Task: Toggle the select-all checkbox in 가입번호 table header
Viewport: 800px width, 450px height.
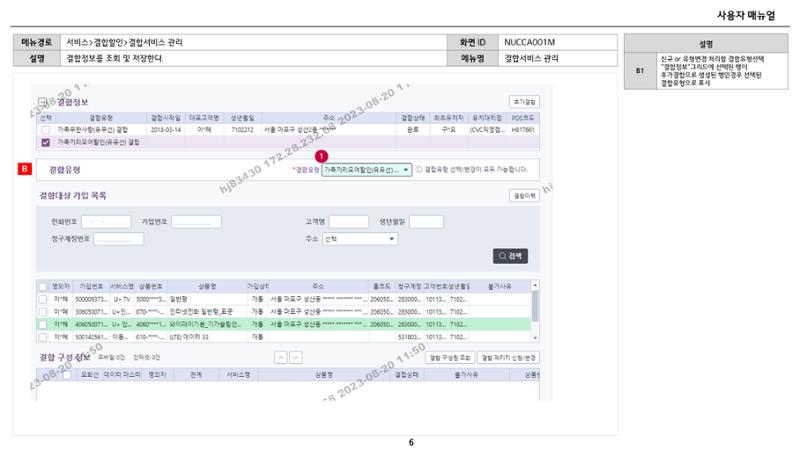Action: [x=43, y=287]
